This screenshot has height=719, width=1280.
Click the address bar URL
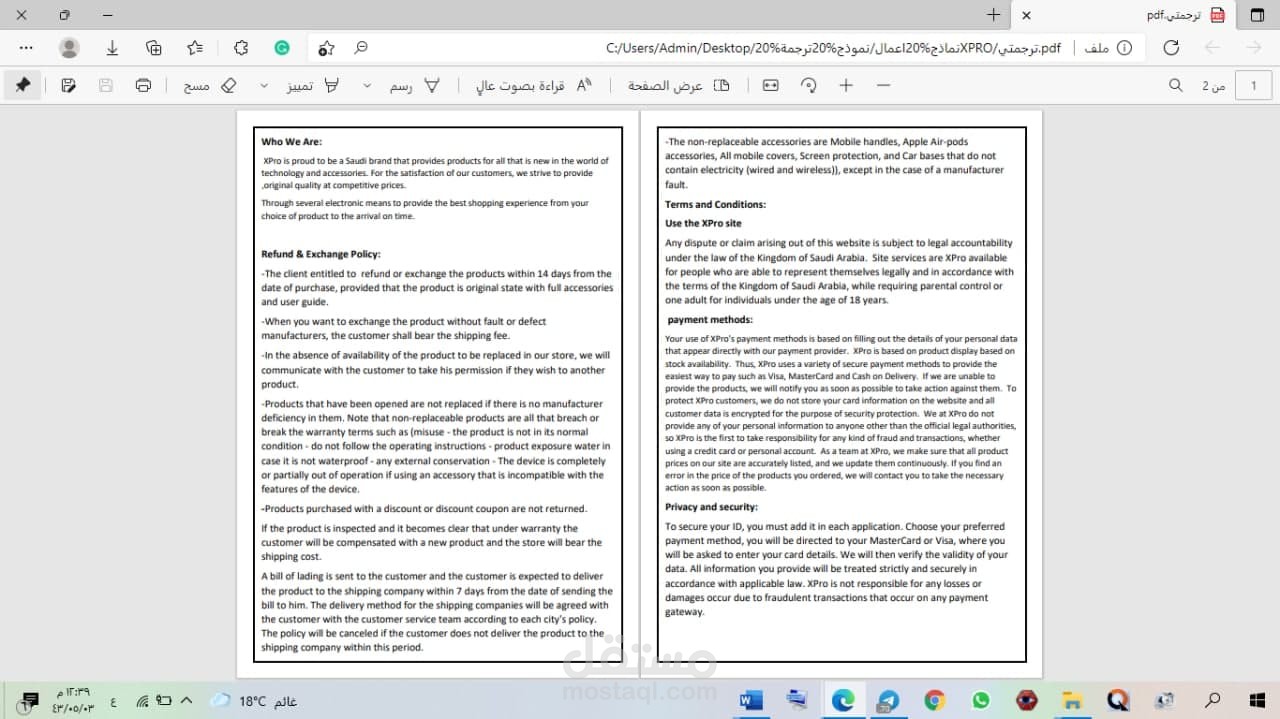point(833,48)
